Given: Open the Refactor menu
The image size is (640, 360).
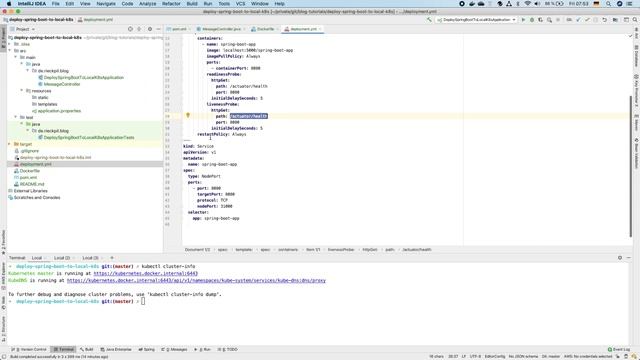Looking at the screenshot, I should (x=171, y=4).
